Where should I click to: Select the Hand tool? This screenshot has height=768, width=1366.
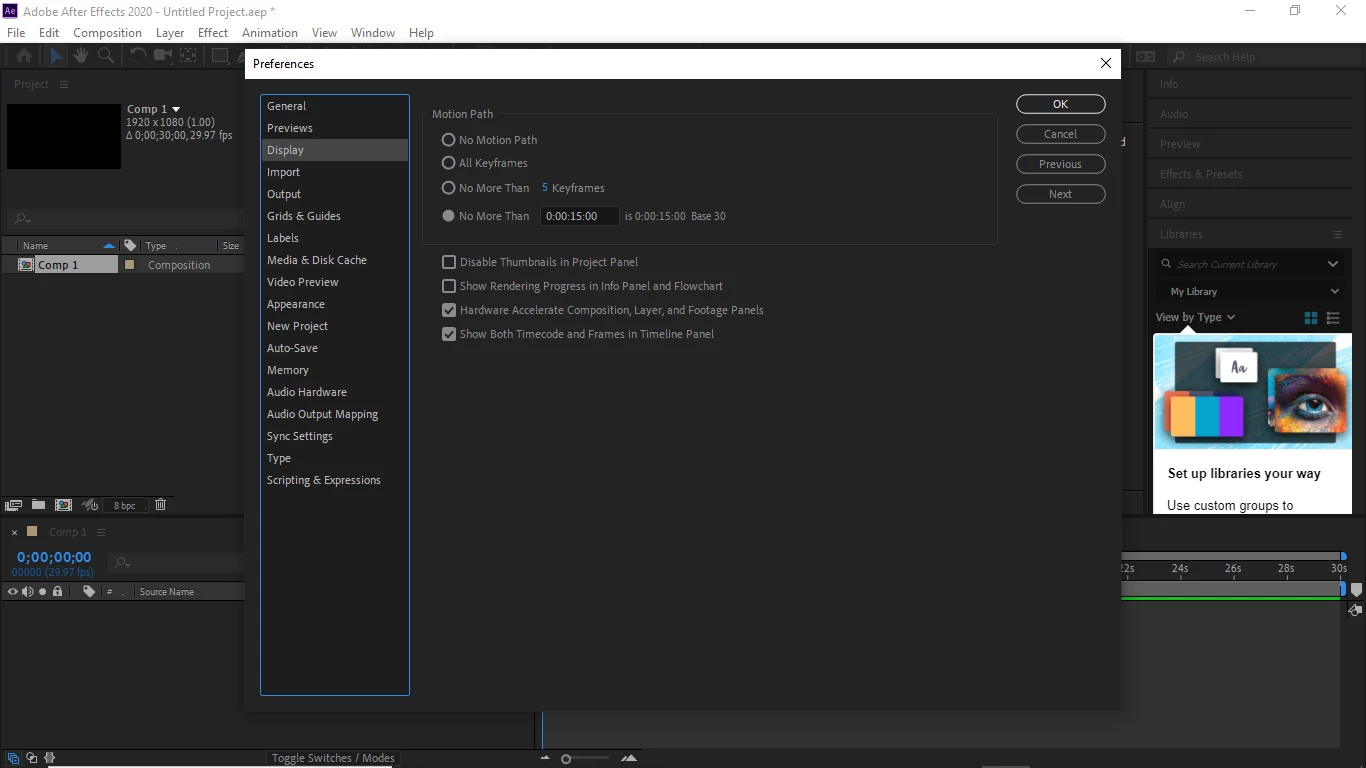click(x=80, y=56)
